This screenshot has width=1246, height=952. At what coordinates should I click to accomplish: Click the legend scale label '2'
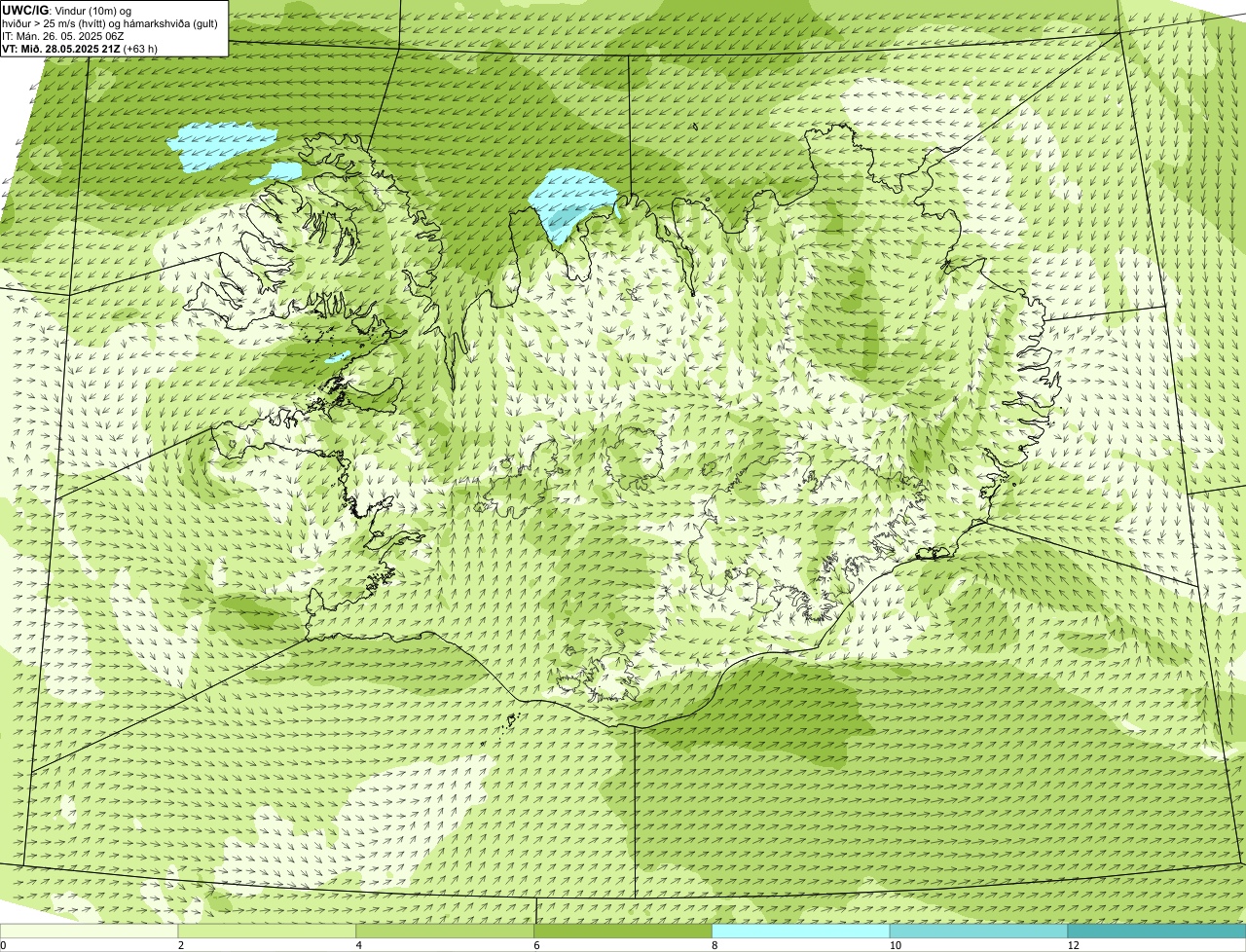point(180,945)
